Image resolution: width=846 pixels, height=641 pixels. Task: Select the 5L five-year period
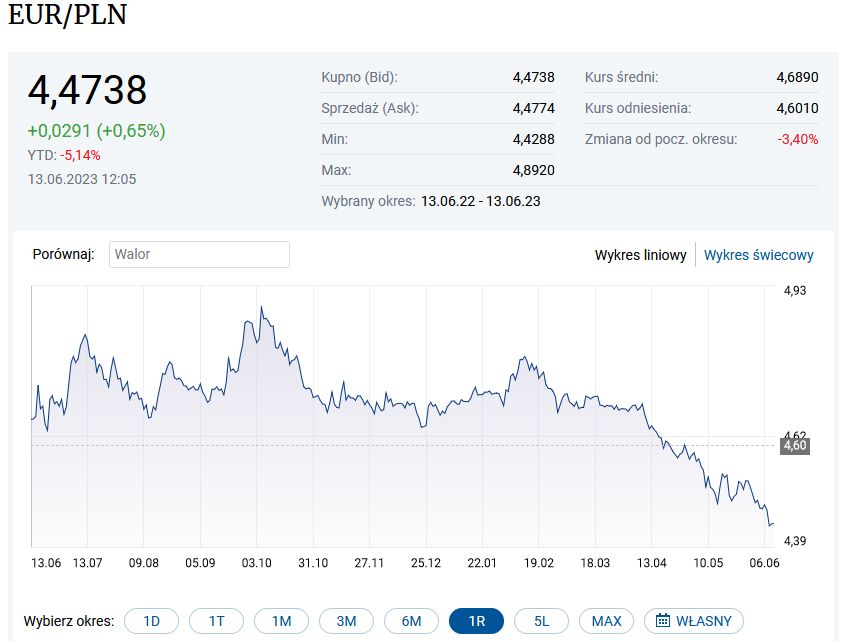coord(541,620)
